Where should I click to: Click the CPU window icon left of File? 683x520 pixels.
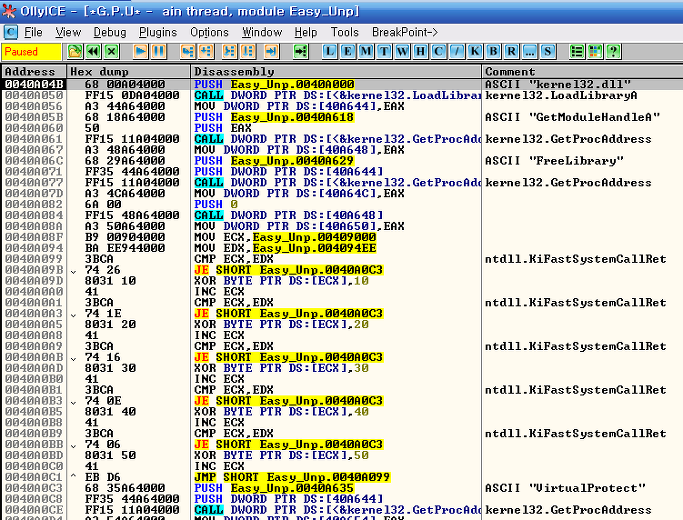pos(10,32)
